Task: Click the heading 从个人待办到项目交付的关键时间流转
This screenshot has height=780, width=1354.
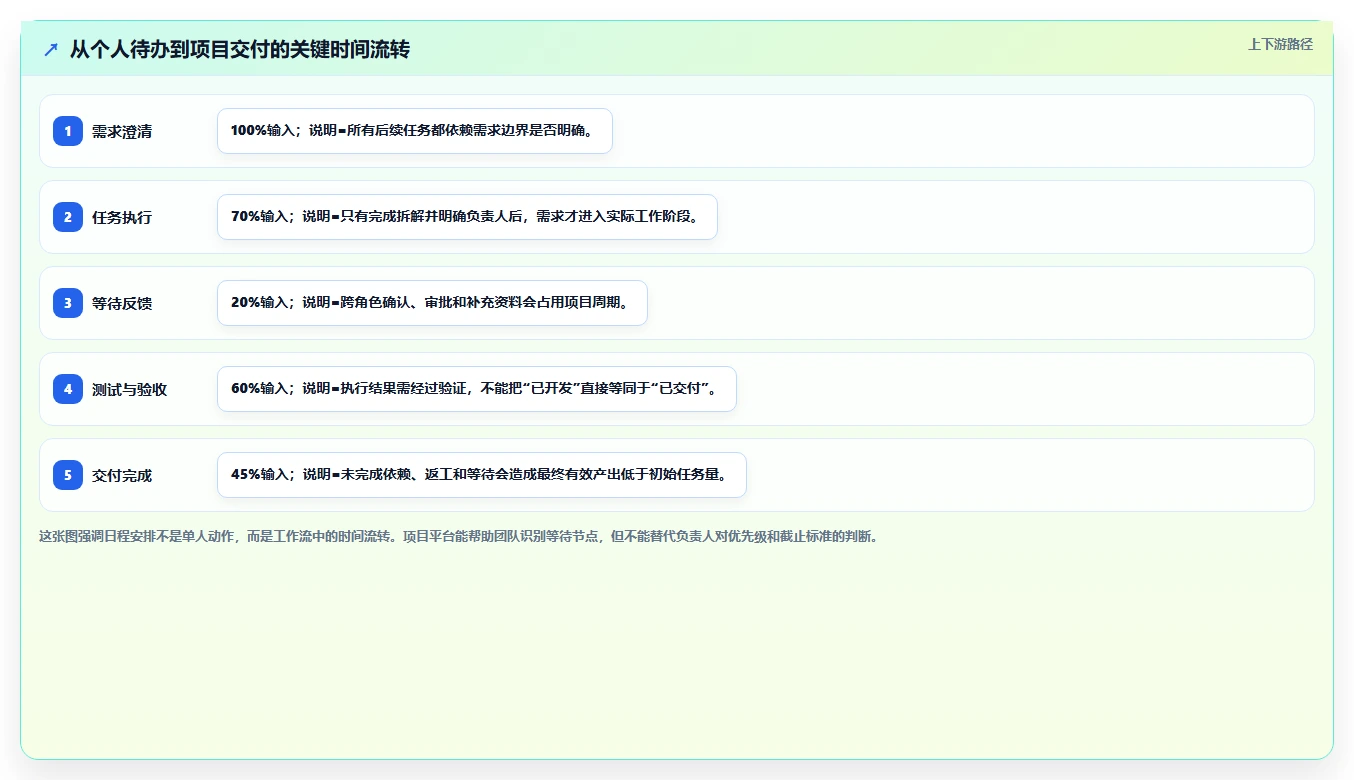Action: [x=240, y=50]
